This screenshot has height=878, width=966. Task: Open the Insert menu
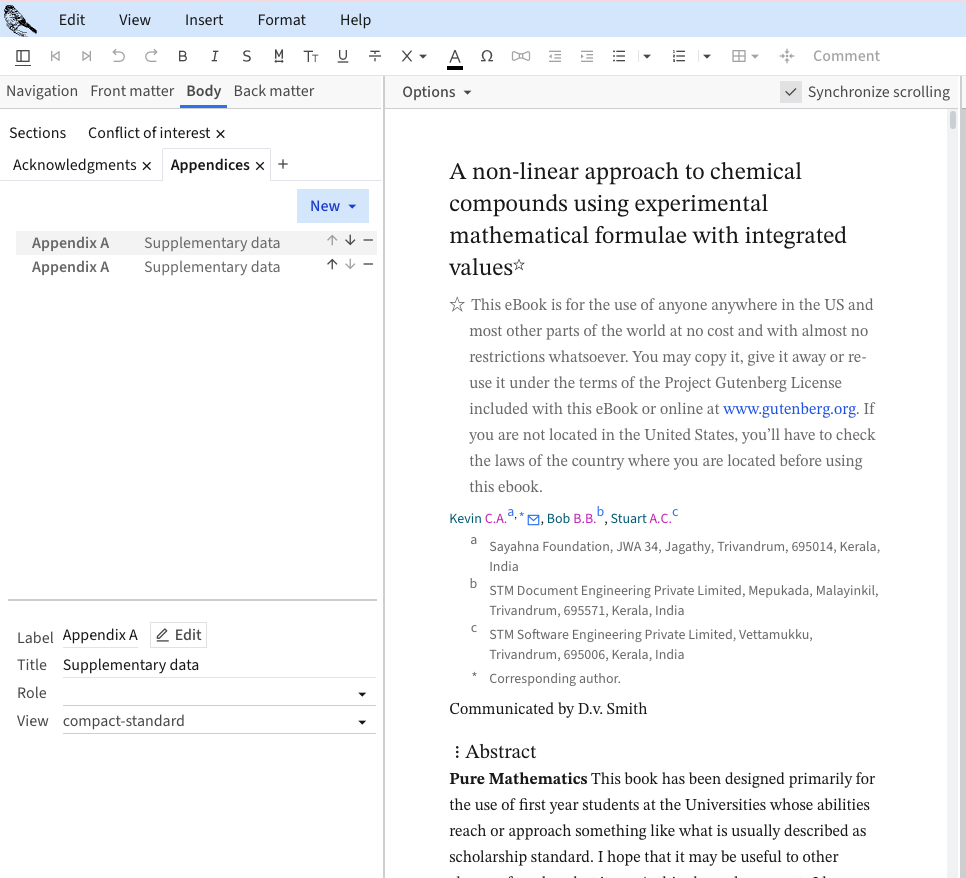[204, 20]
